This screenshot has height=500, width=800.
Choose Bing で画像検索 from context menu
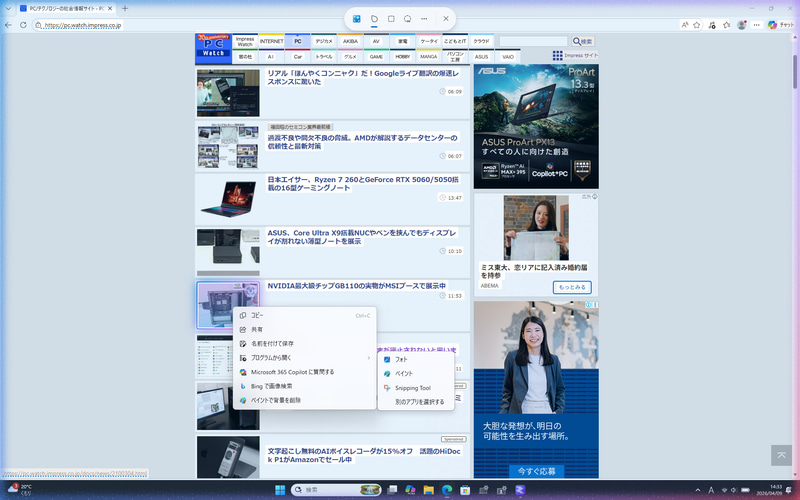pyautogui.click(x=305, y=386)
